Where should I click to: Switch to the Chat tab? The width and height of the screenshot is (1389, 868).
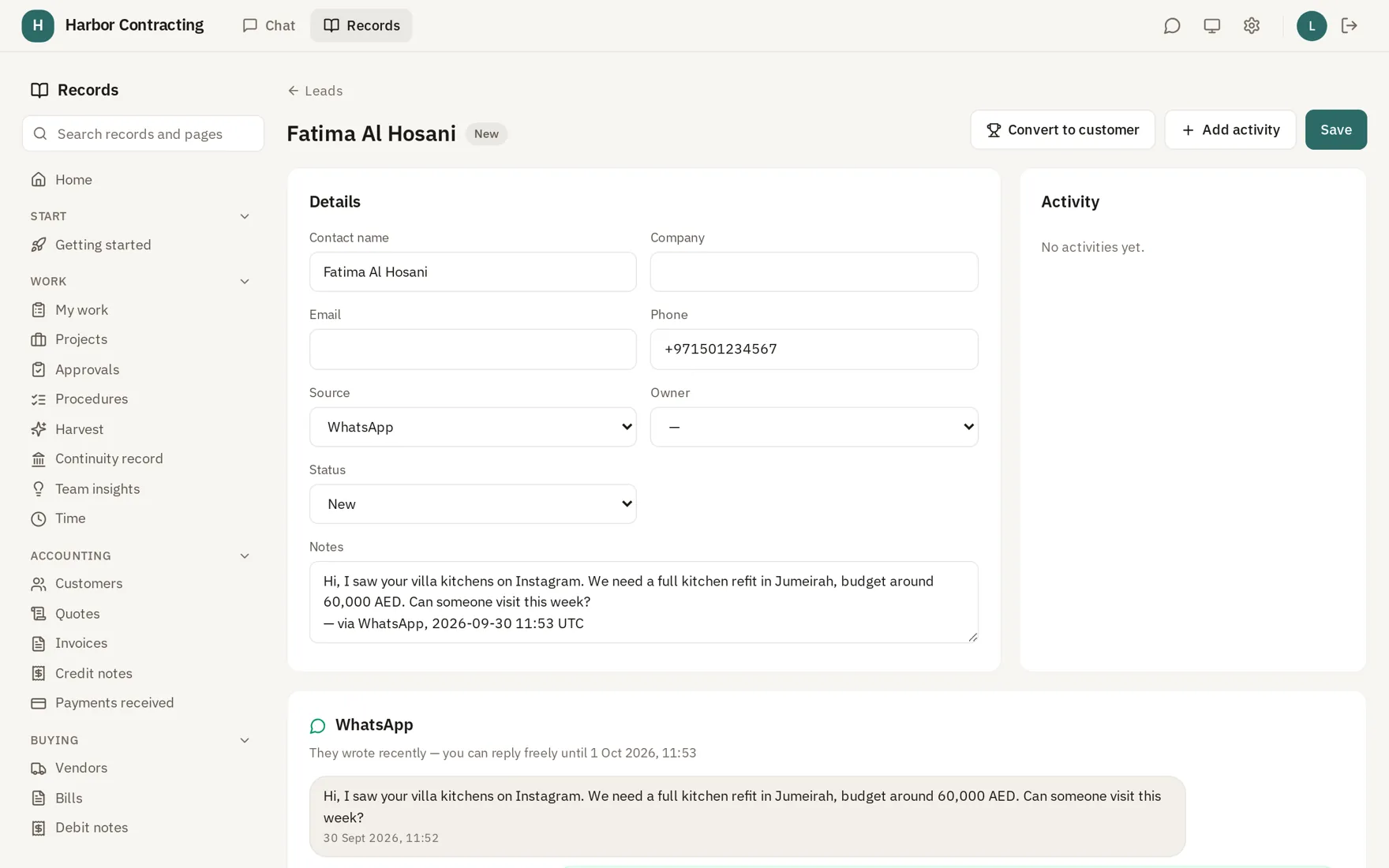268,26
